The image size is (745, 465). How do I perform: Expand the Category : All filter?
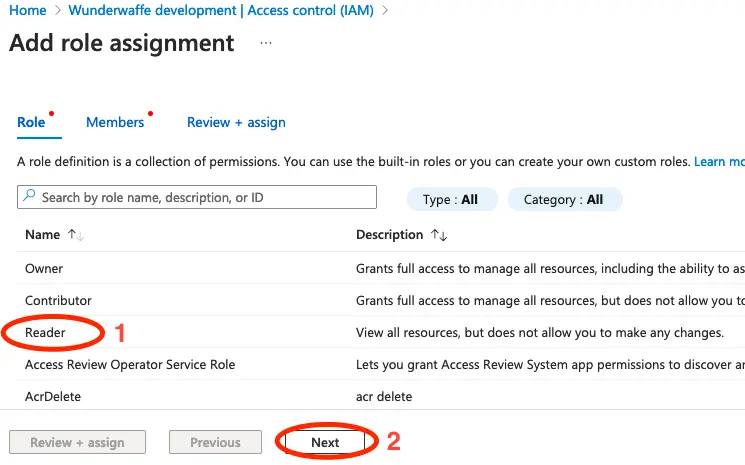(x=564, y=199)
